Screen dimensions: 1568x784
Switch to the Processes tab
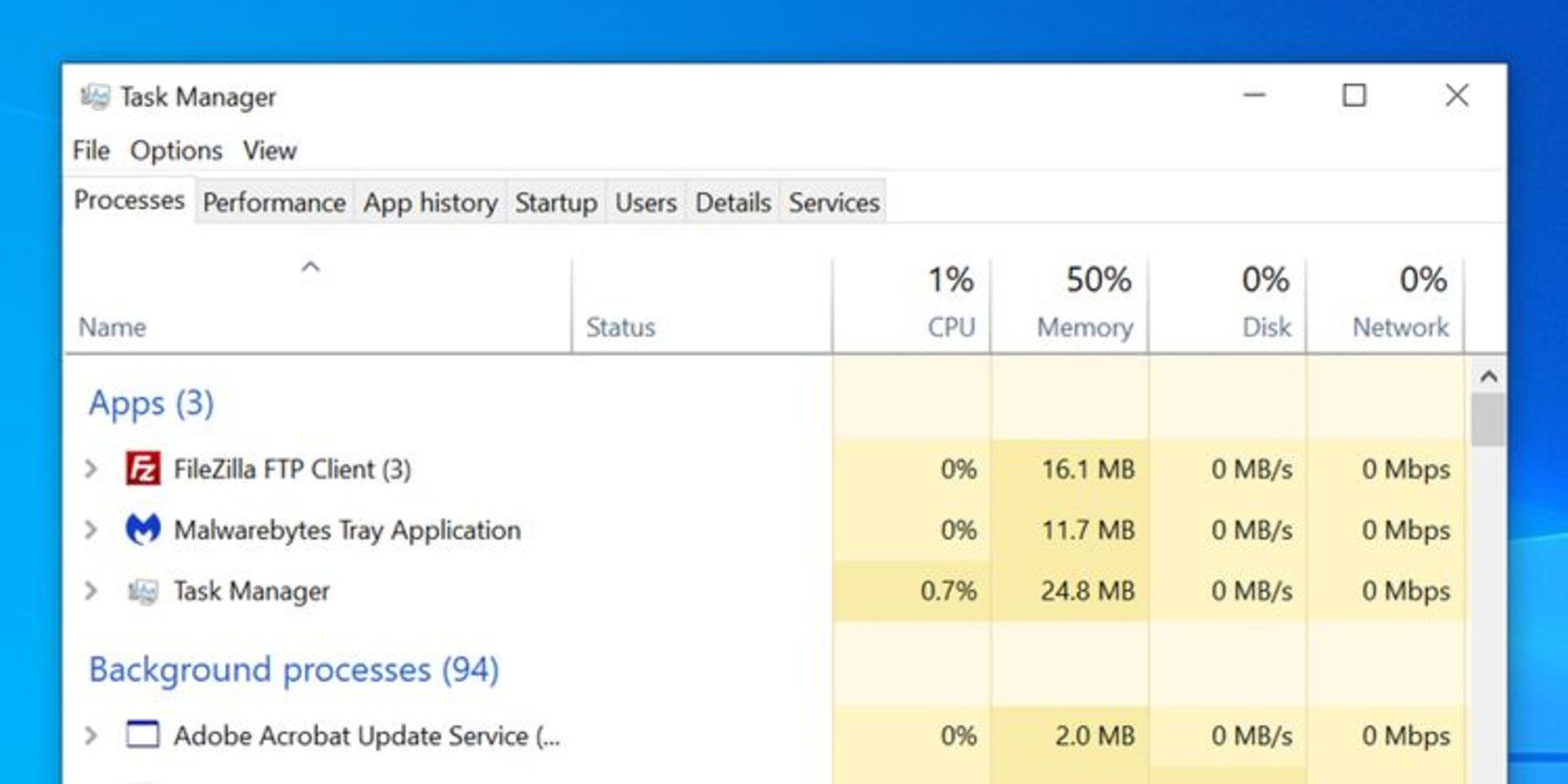(129, 200)
